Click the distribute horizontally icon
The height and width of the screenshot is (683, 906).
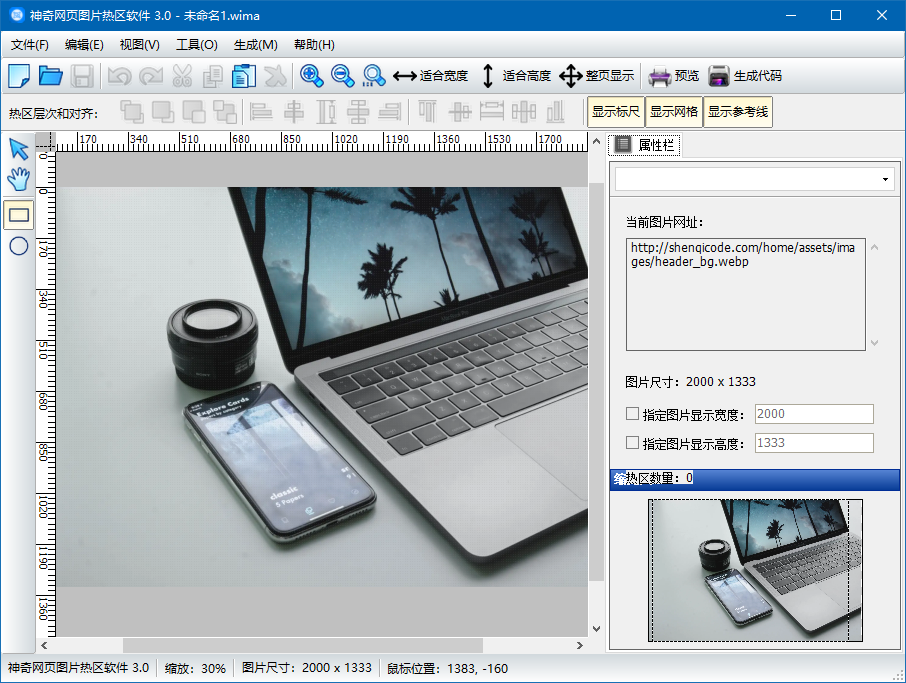coord(358,112)
